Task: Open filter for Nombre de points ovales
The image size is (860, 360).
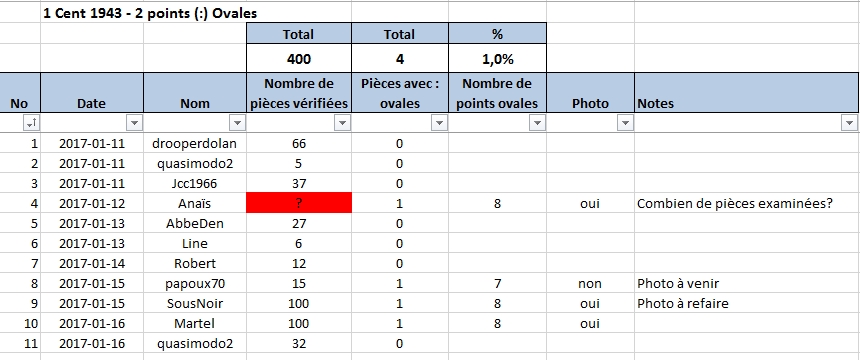Action: (x=537, y=124)
